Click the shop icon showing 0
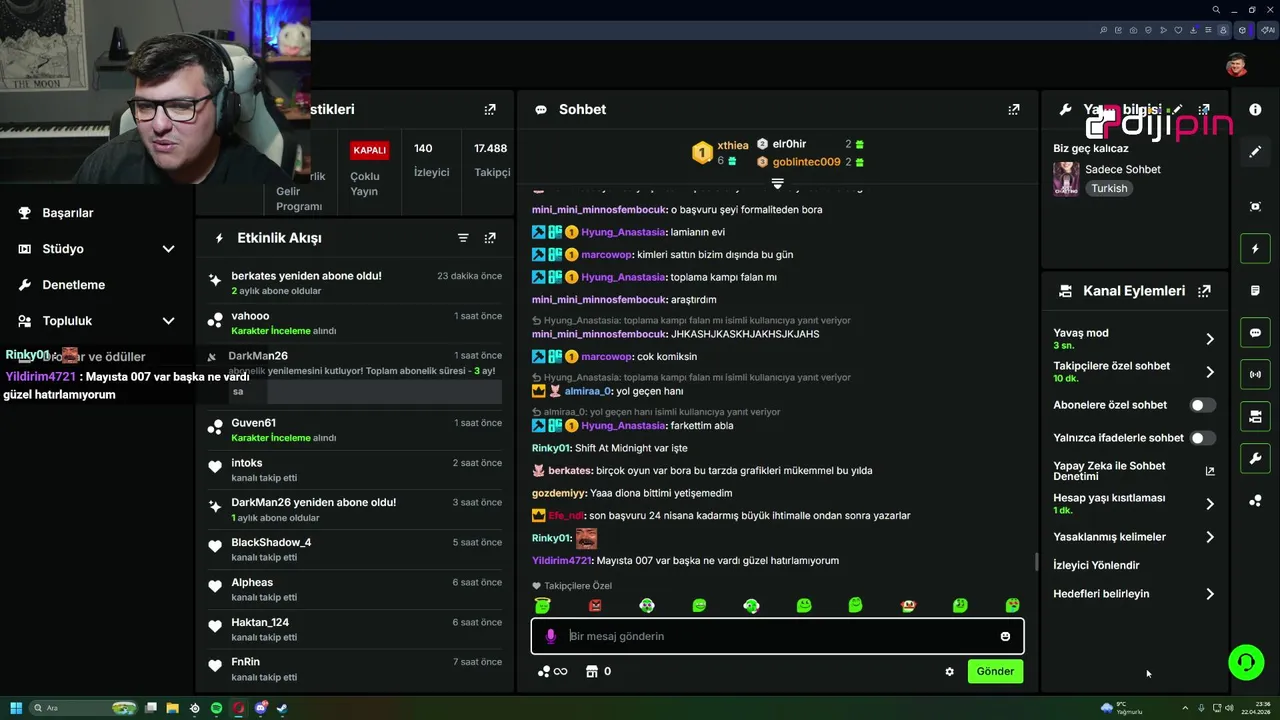Viewport: 1280px width, 720px height. (x=598, y=672)
